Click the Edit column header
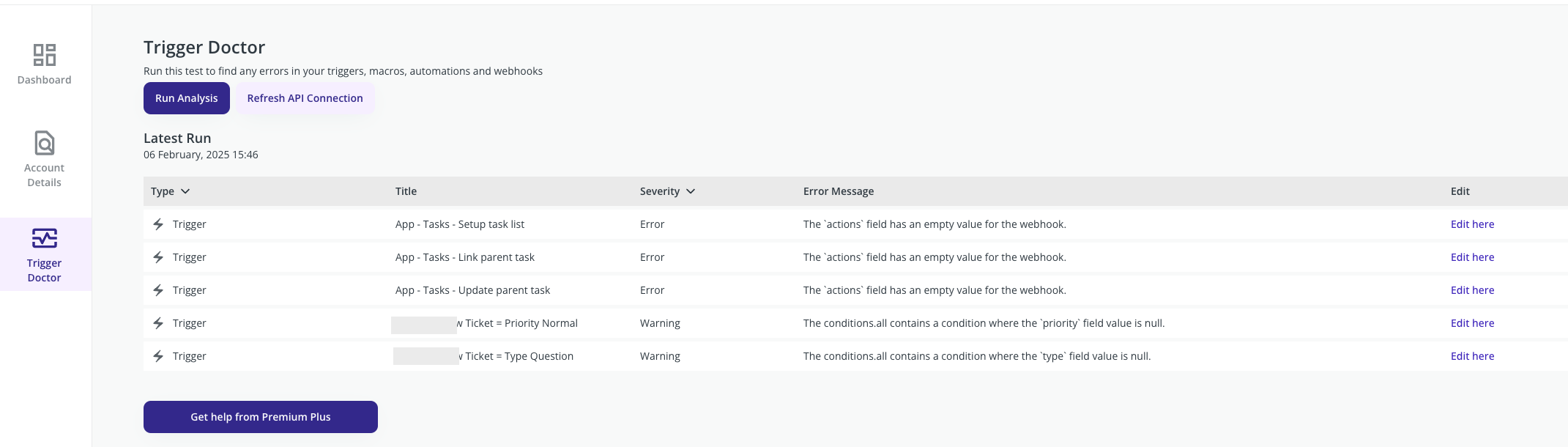 coord(1460,191)
